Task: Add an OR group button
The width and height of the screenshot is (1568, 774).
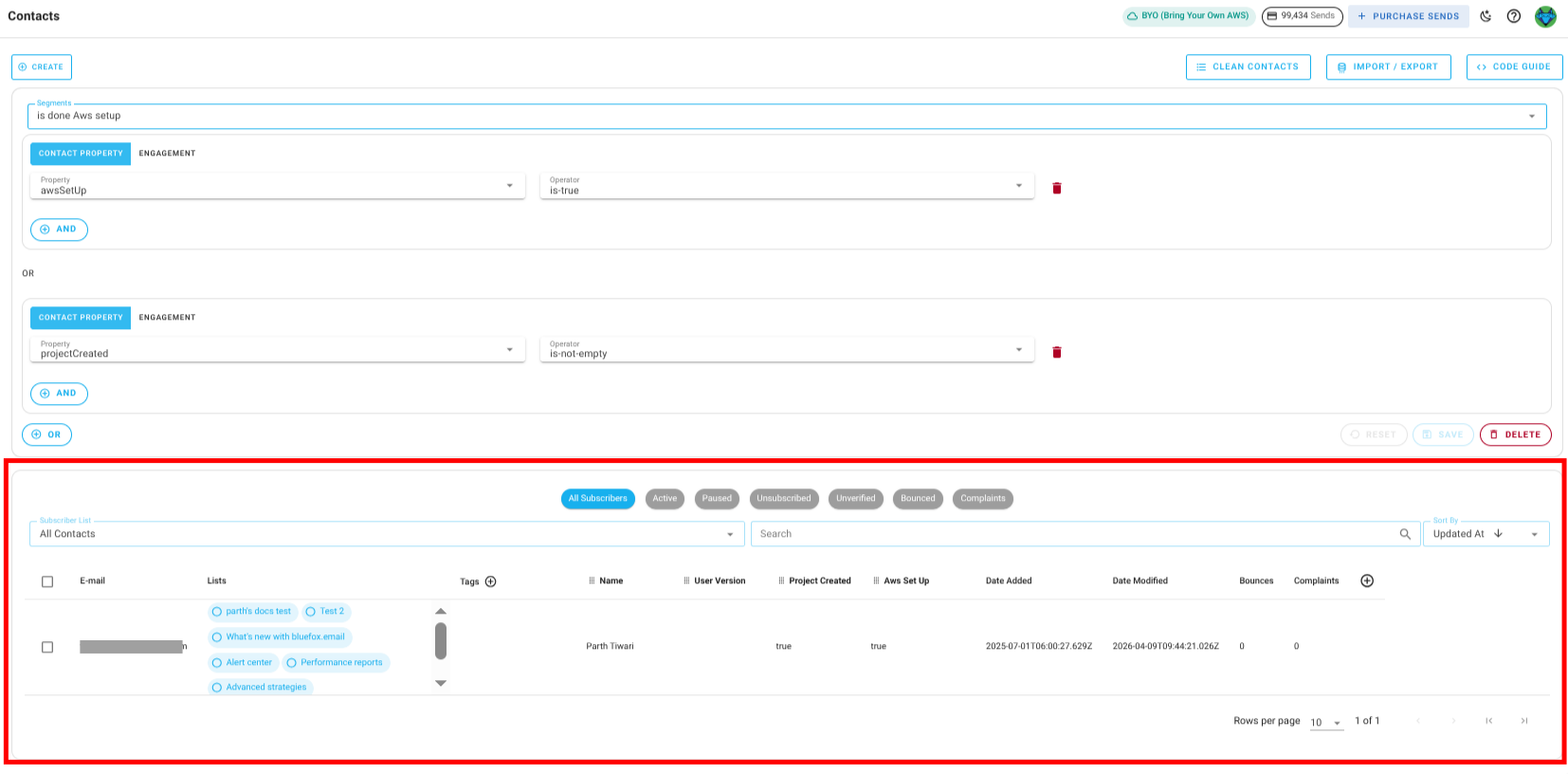Action: point(46,435)
